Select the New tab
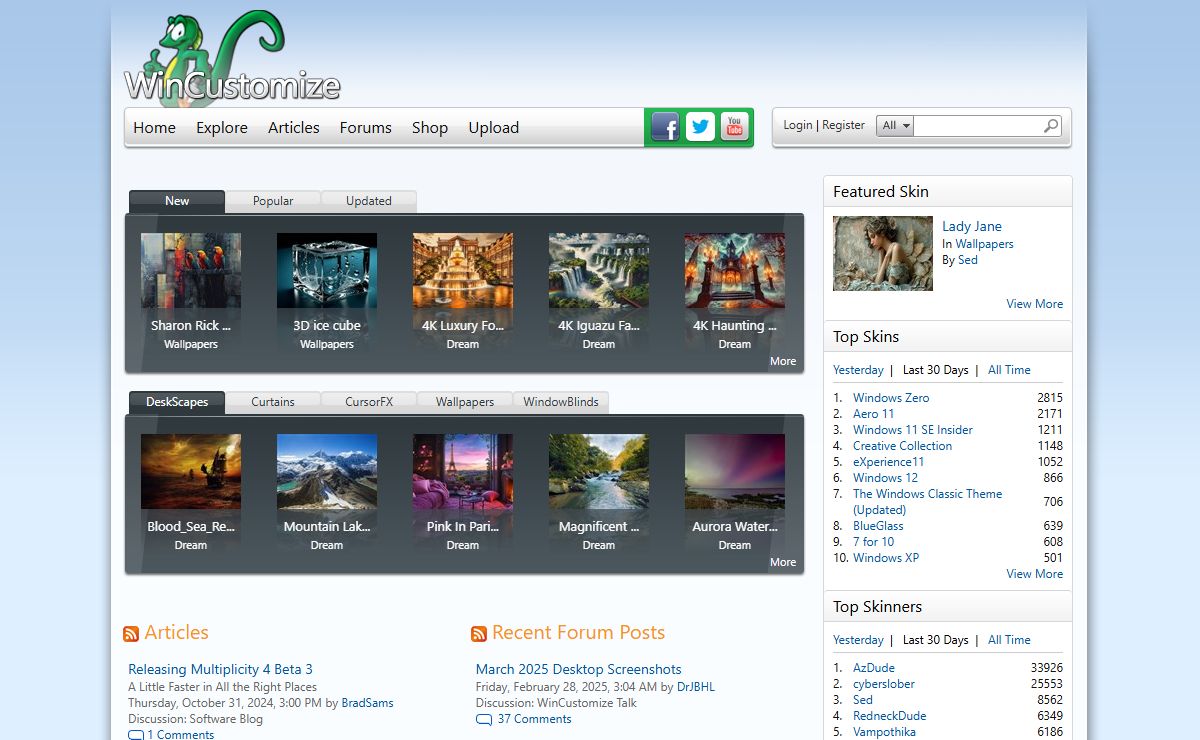Screen dimensions: 1200x740 pos(177,201)
